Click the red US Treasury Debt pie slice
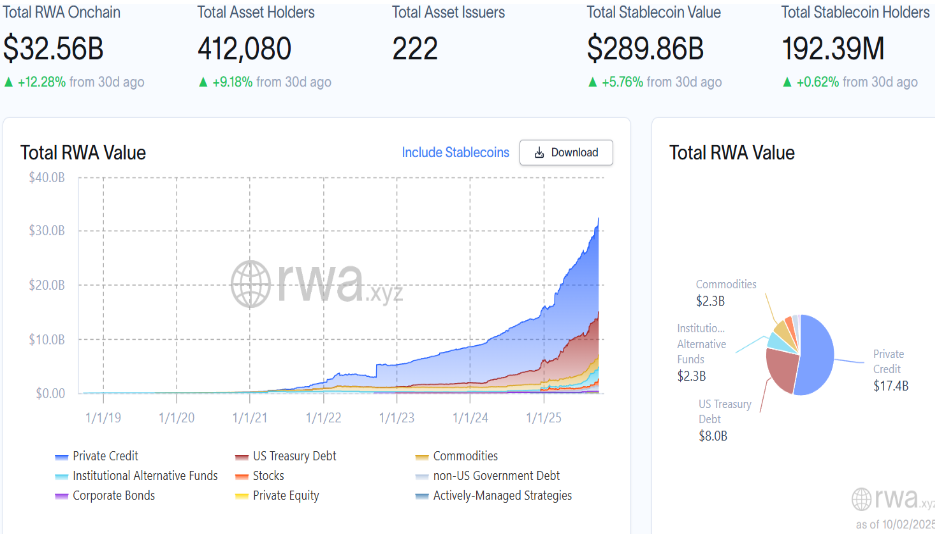The height and width of the screenshot is (534, 935). (x=783, y=372)
